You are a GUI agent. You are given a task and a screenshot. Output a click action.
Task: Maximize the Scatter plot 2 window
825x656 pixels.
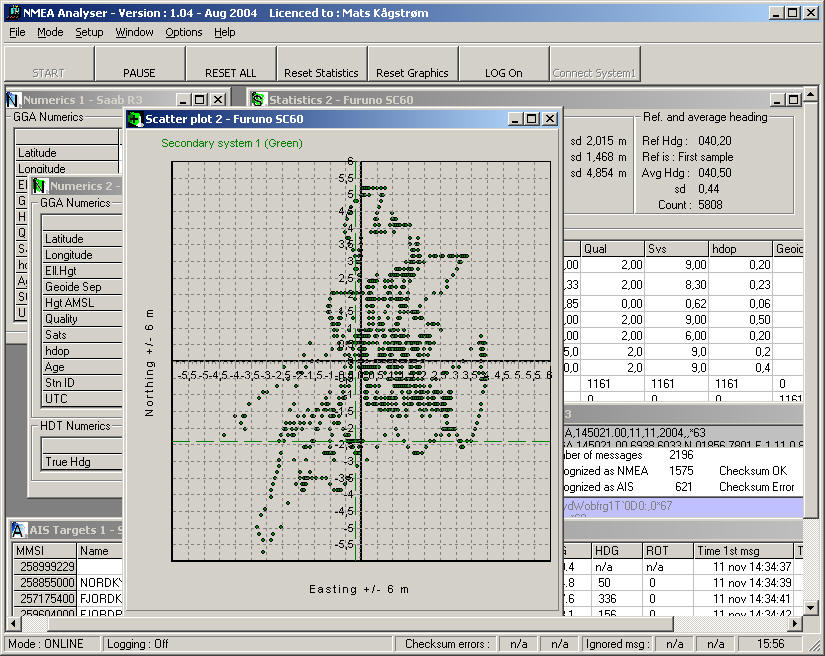[x=532, y=119]
